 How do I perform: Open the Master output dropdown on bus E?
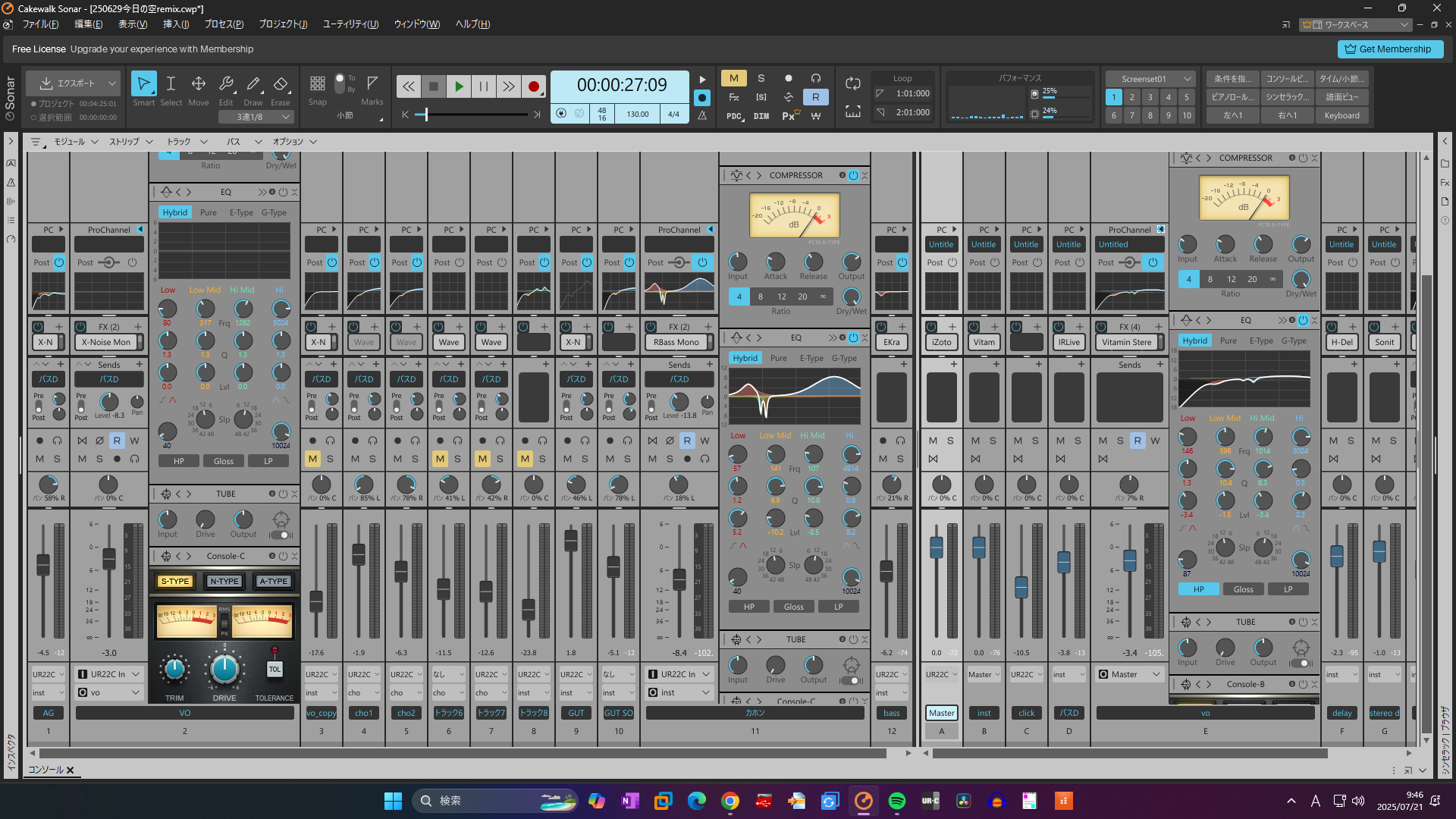click(1129, 674)
